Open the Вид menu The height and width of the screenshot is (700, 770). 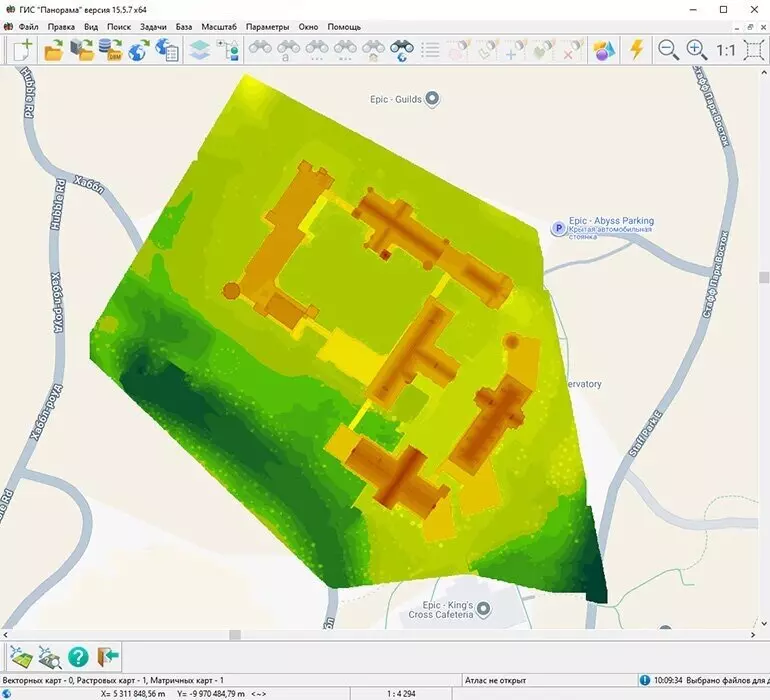click(x=91, y=27)
